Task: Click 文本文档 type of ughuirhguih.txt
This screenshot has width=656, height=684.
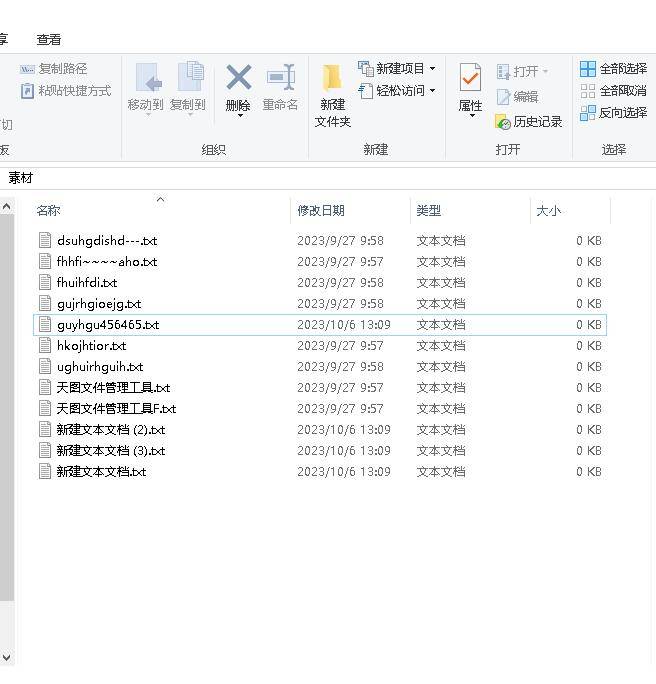Action: [441, 366]
